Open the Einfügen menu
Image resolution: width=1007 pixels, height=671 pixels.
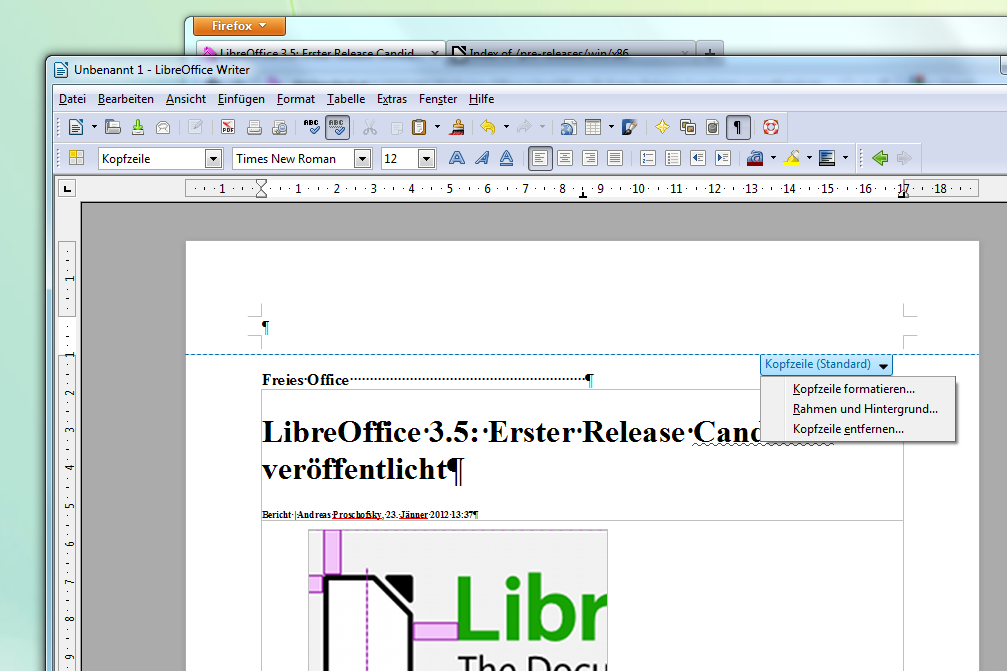[241, 99]
